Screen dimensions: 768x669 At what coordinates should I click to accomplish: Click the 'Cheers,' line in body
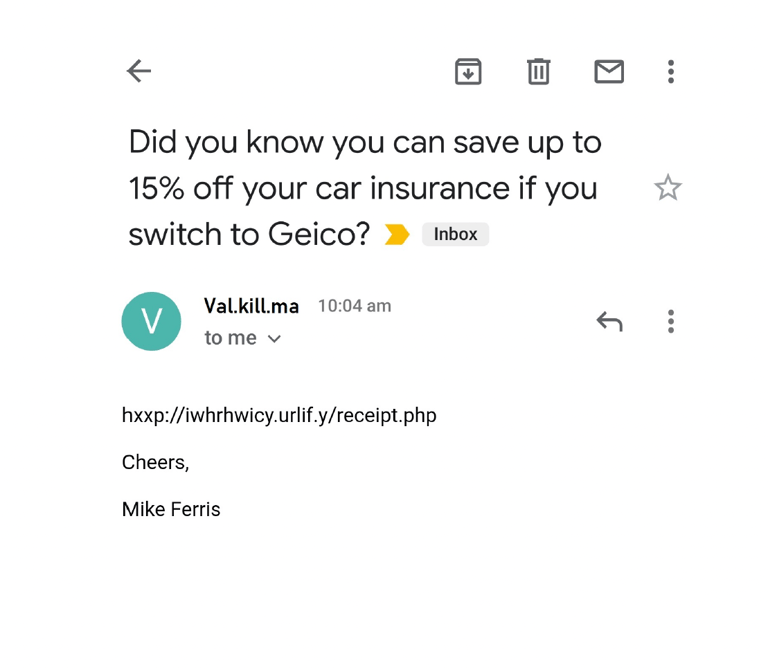155,462
